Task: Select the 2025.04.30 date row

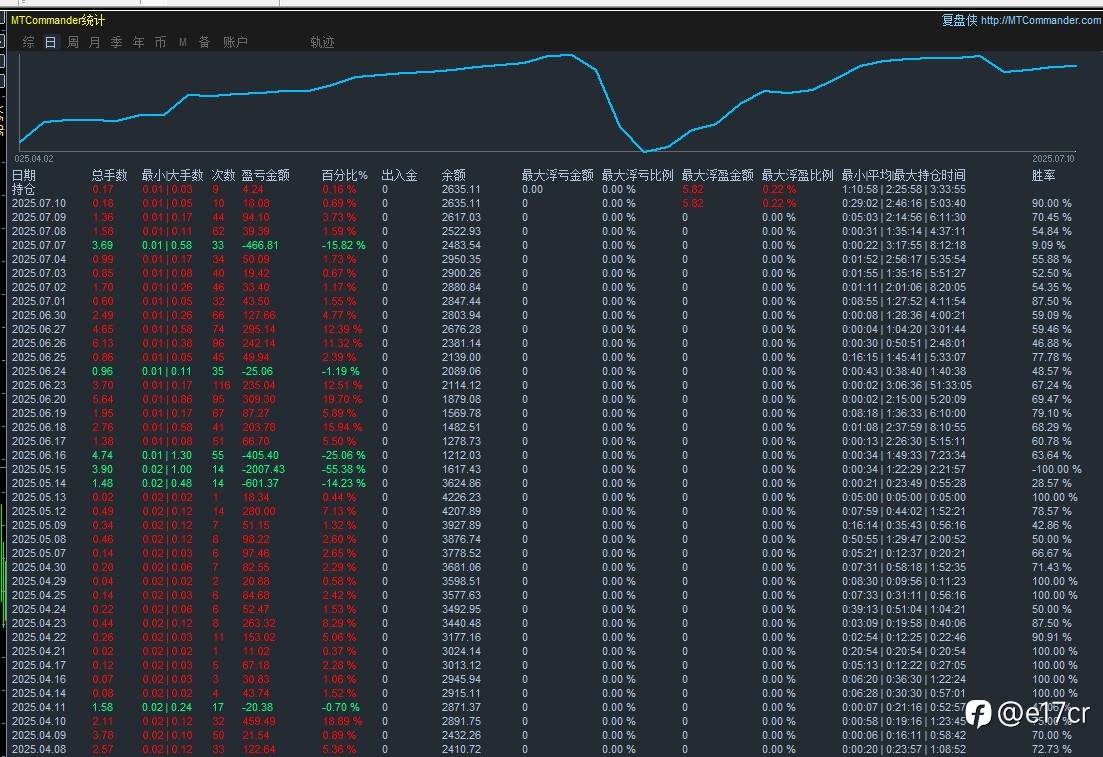Action: pos(39,567)
